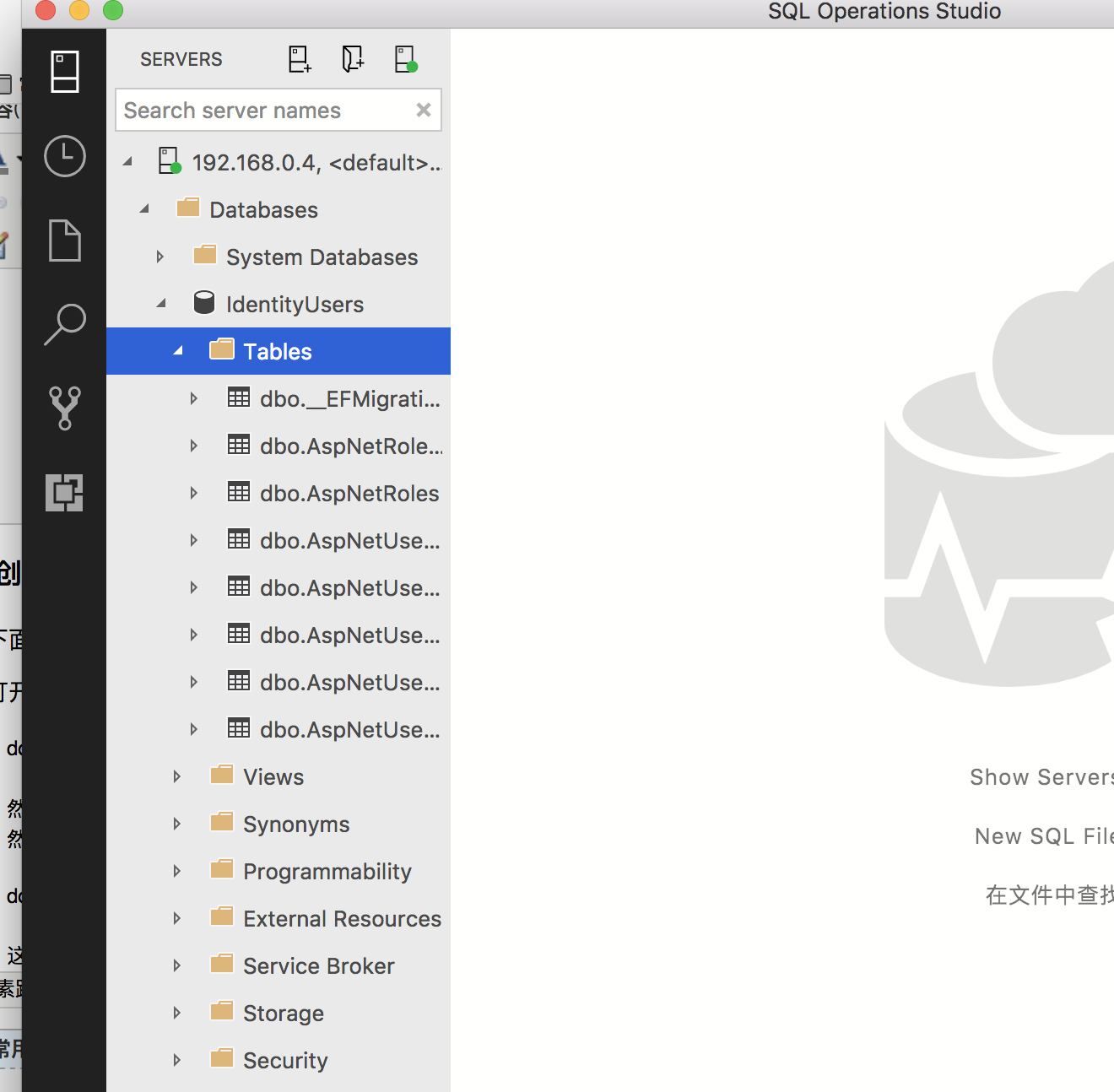The height and width of the screenshot is (1092, 1114).
Task: Click the 192.168.0.4 server icon
Action: [170, 160]
